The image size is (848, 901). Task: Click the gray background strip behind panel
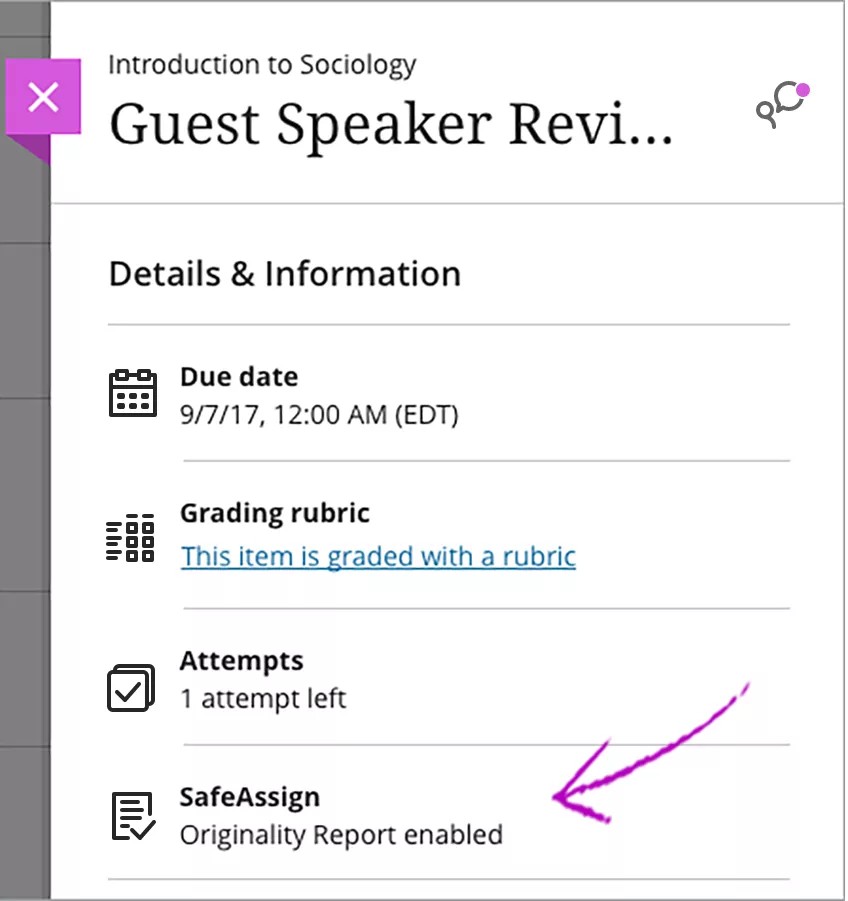pyautogui.click(x=24, y=500)
